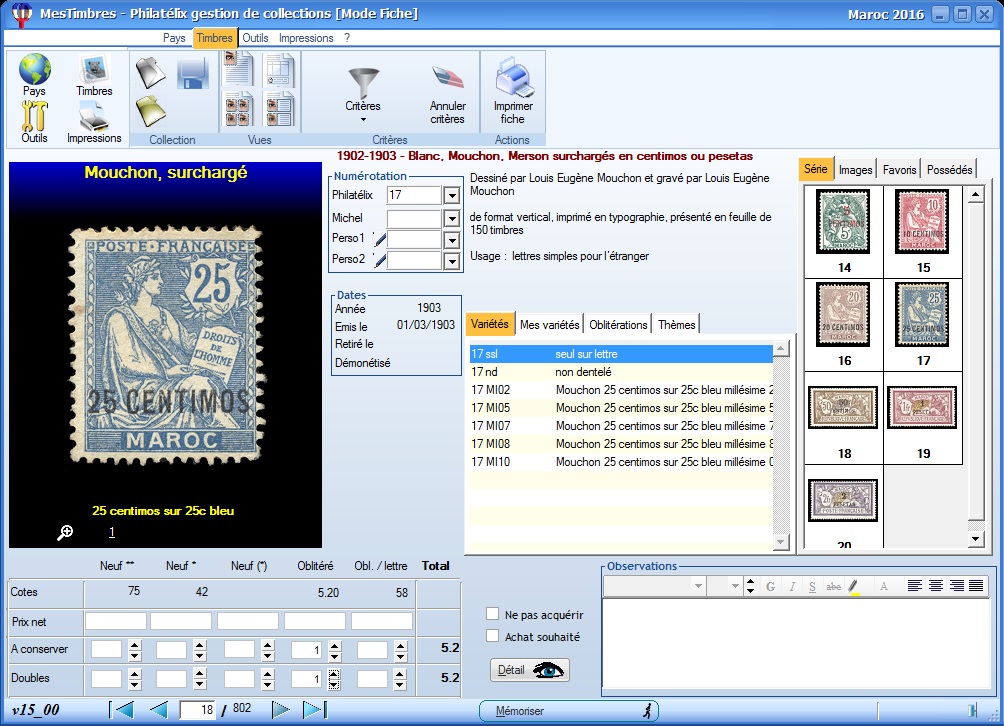Click down arrow of series thumbnails scrollbar
Viewport: 1004px width, 726px height.
click(x=975, y=539)
